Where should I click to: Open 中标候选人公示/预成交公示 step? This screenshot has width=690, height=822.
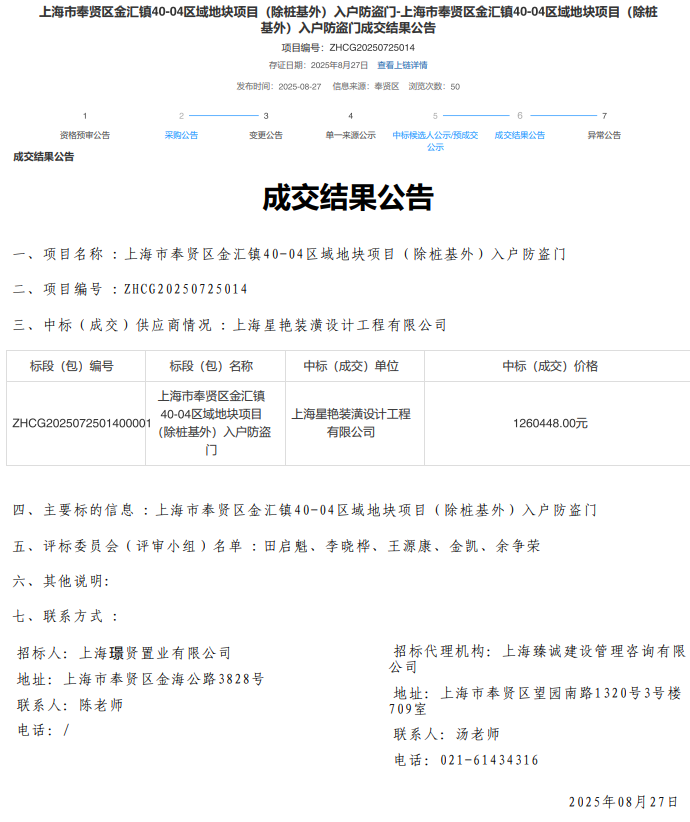point(435,140)
